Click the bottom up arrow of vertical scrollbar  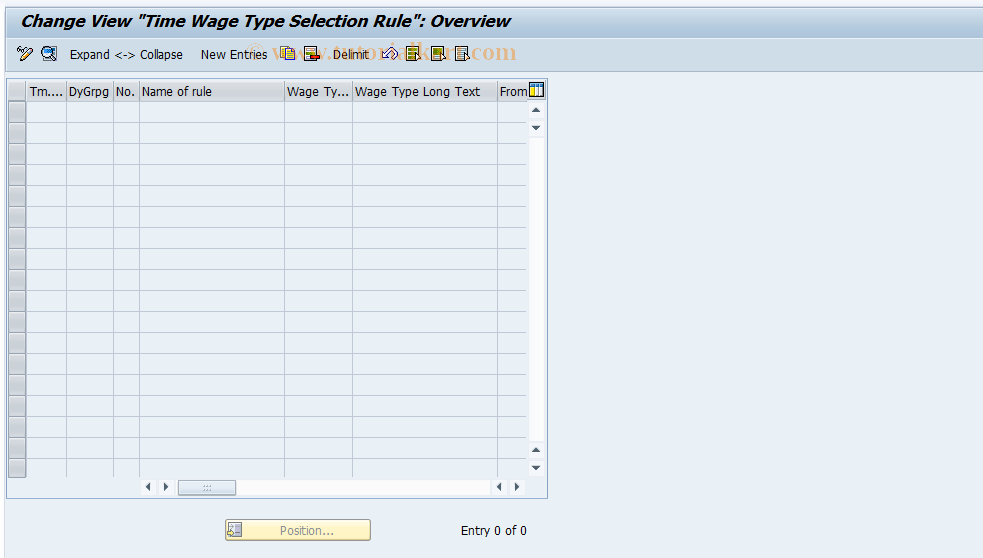pyautogui.click(x=536, y=450)
